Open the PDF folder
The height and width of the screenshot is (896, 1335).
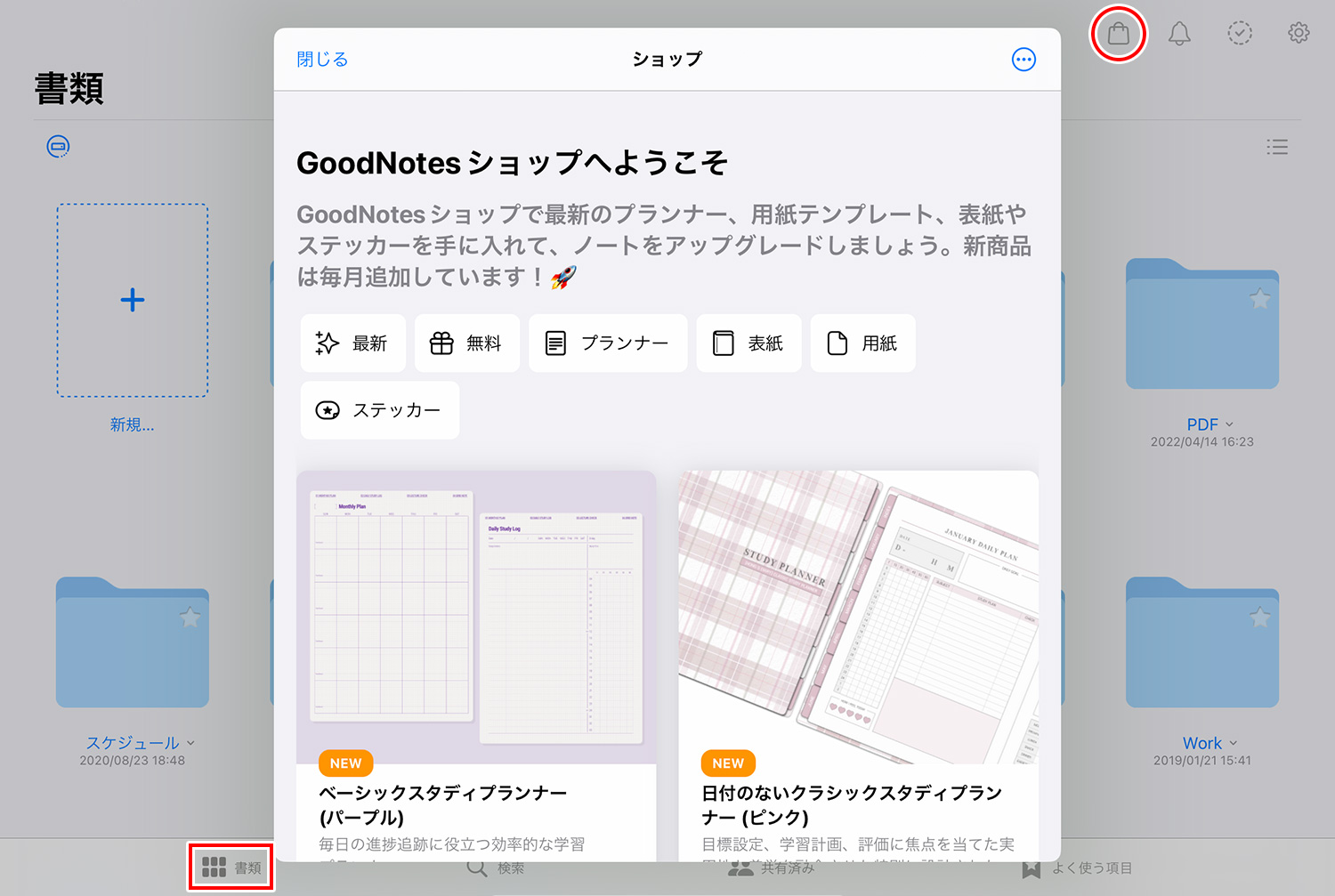pyautogui.click(x=1202, y=324)
